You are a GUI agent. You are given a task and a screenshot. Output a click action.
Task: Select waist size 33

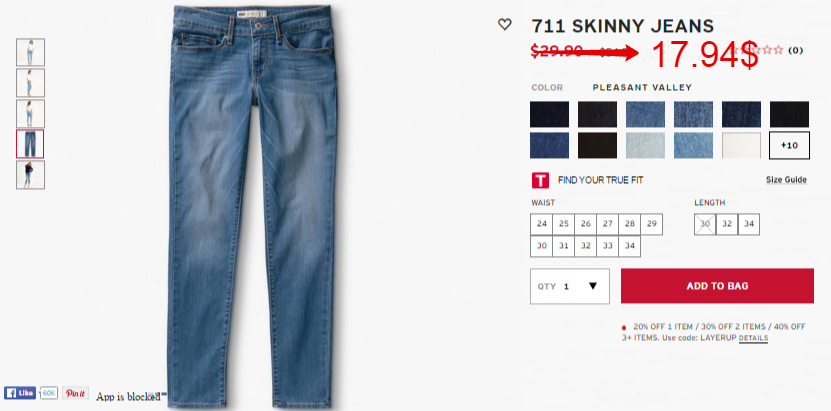click(x=607, y=246)
